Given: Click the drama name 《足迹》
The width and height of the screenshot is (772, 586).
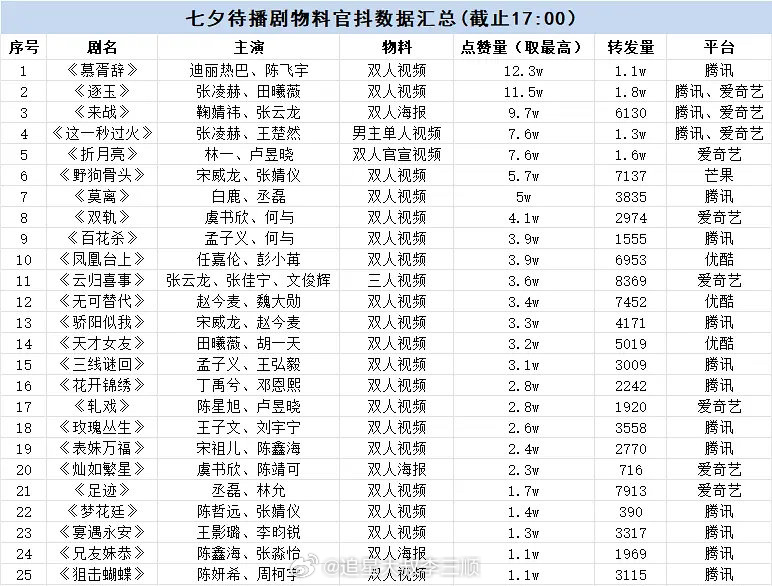Looking at the screenshot, I should point(102,490).
